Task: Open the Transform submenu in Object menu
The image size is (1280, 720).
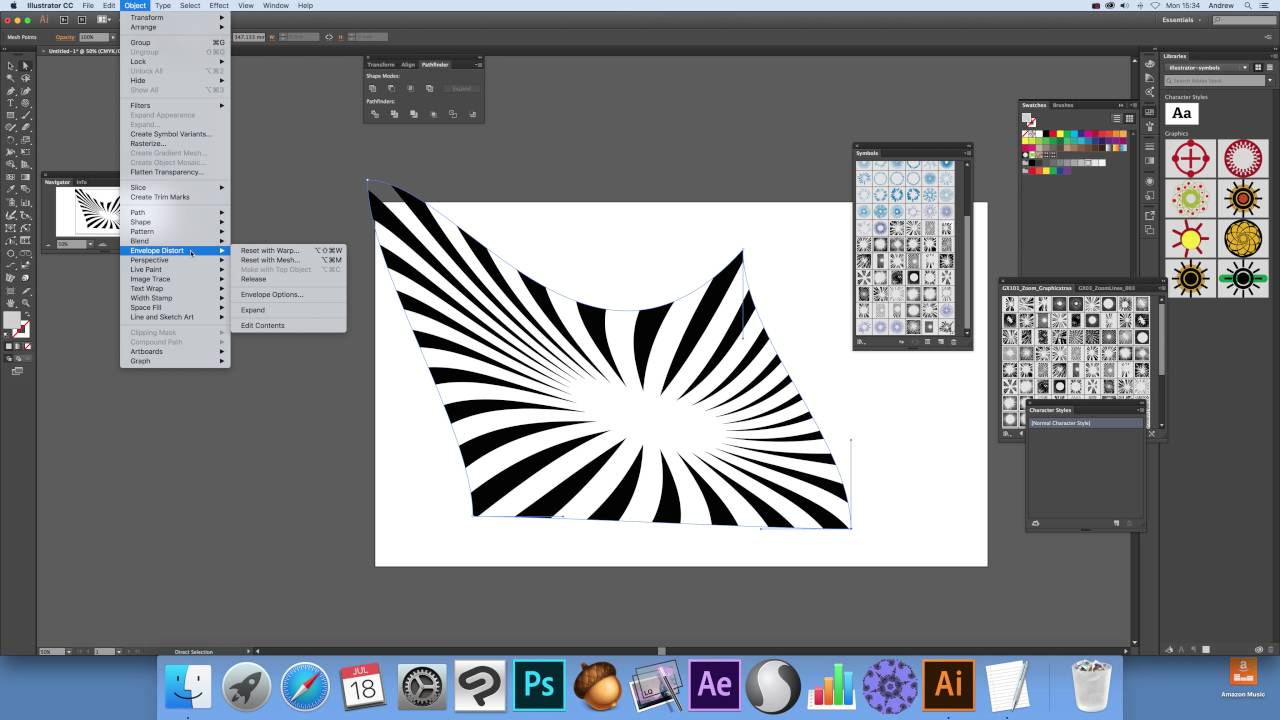Action: (175, 17)
